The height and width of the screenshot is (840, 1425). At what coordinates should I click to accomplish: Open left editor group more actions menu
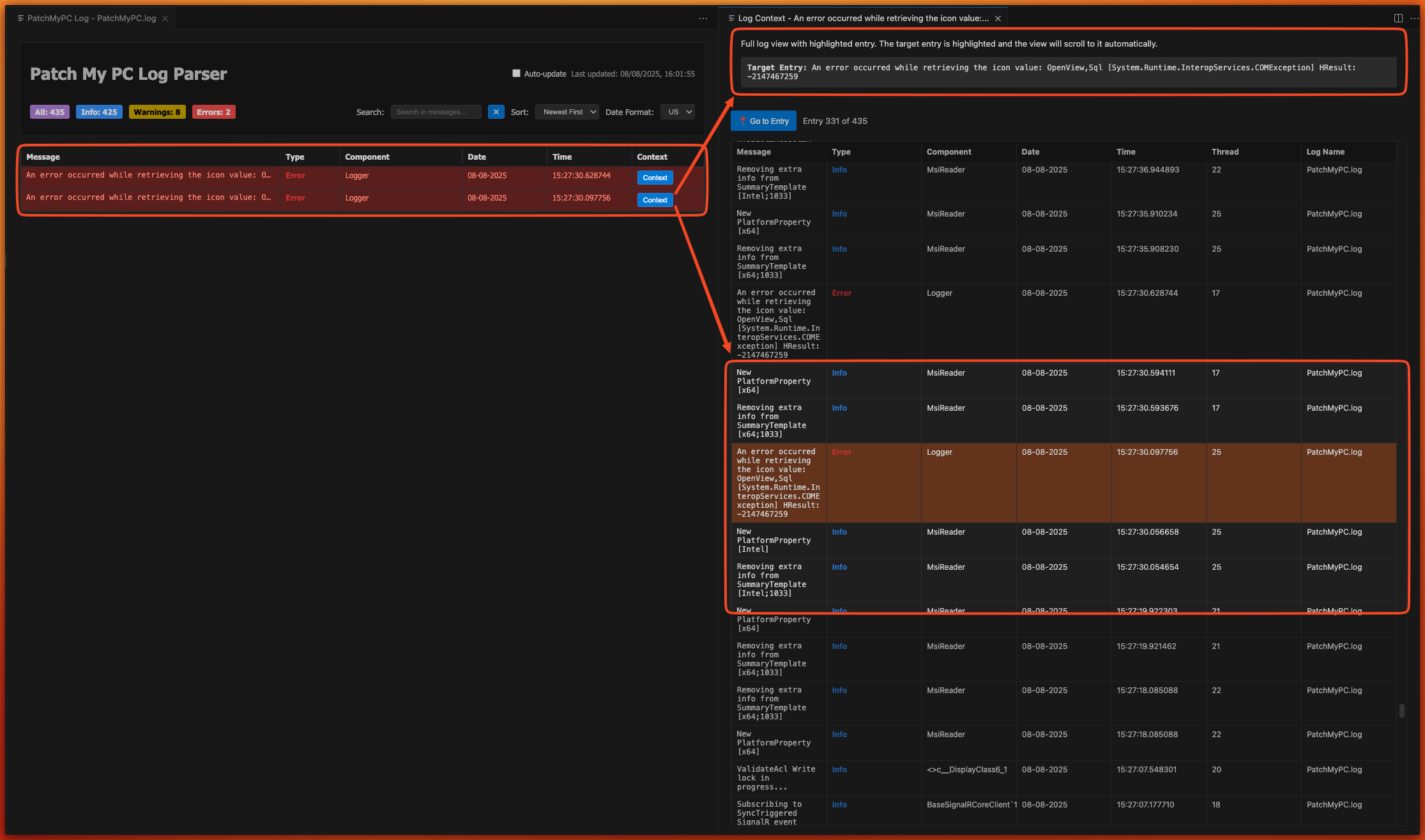703,19
